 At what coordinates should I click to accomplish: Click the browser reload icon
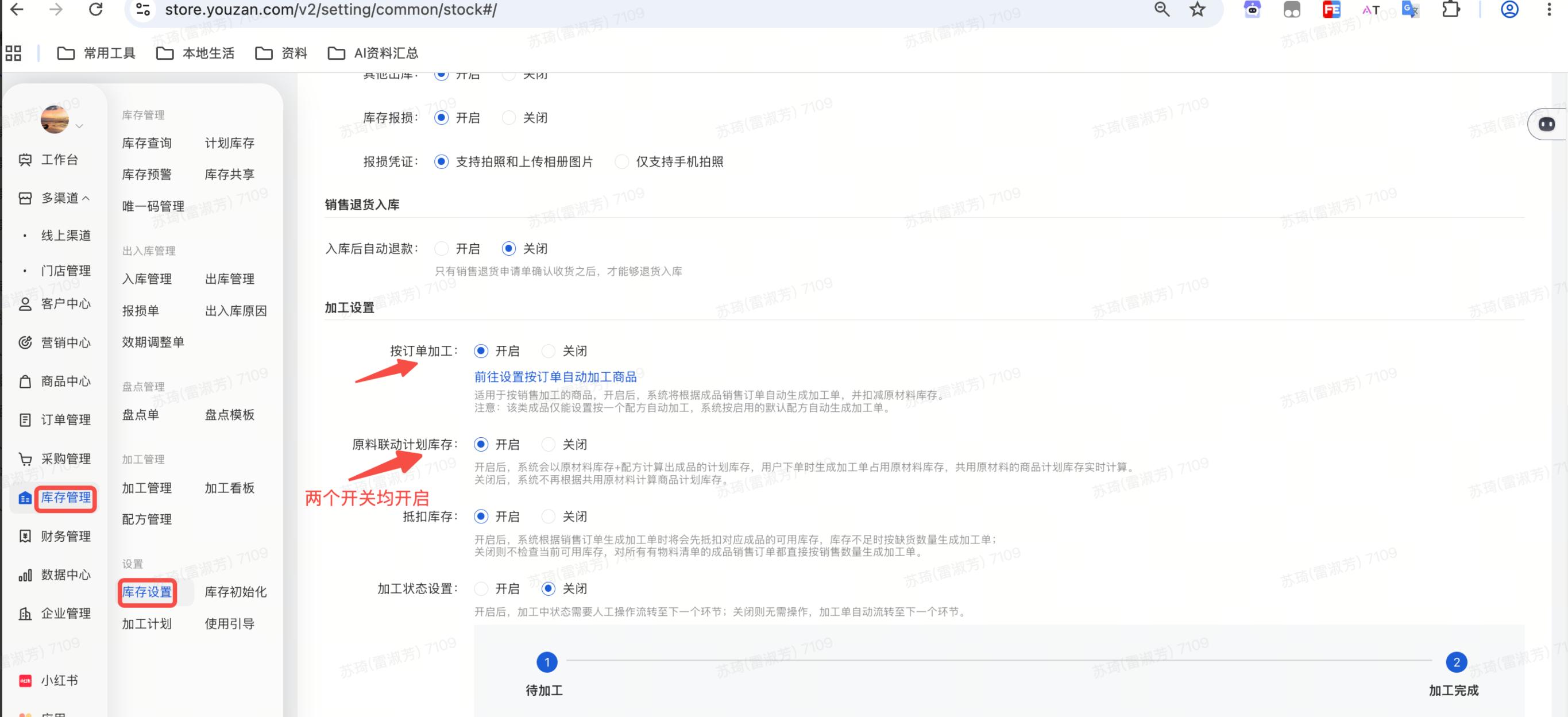(95, 10)
